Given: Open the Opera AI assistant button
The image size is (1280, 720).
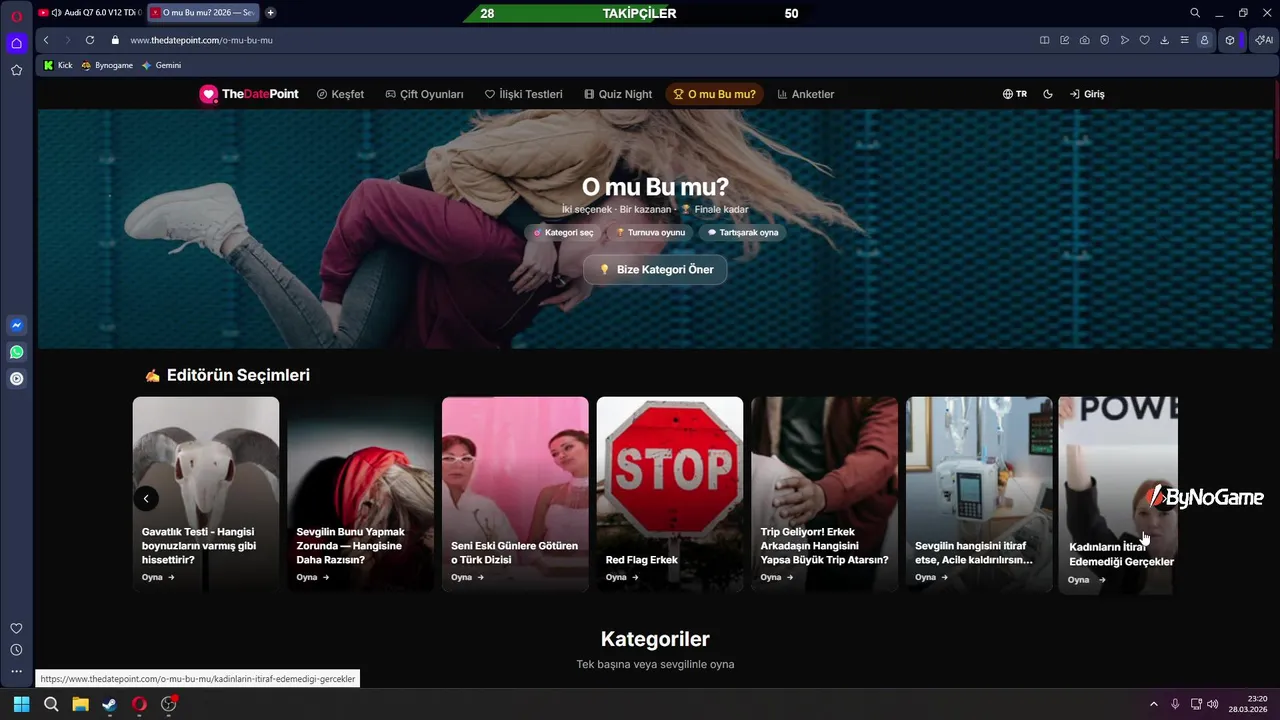Looking at the screenshot, I should click(x=1264, y=40).
